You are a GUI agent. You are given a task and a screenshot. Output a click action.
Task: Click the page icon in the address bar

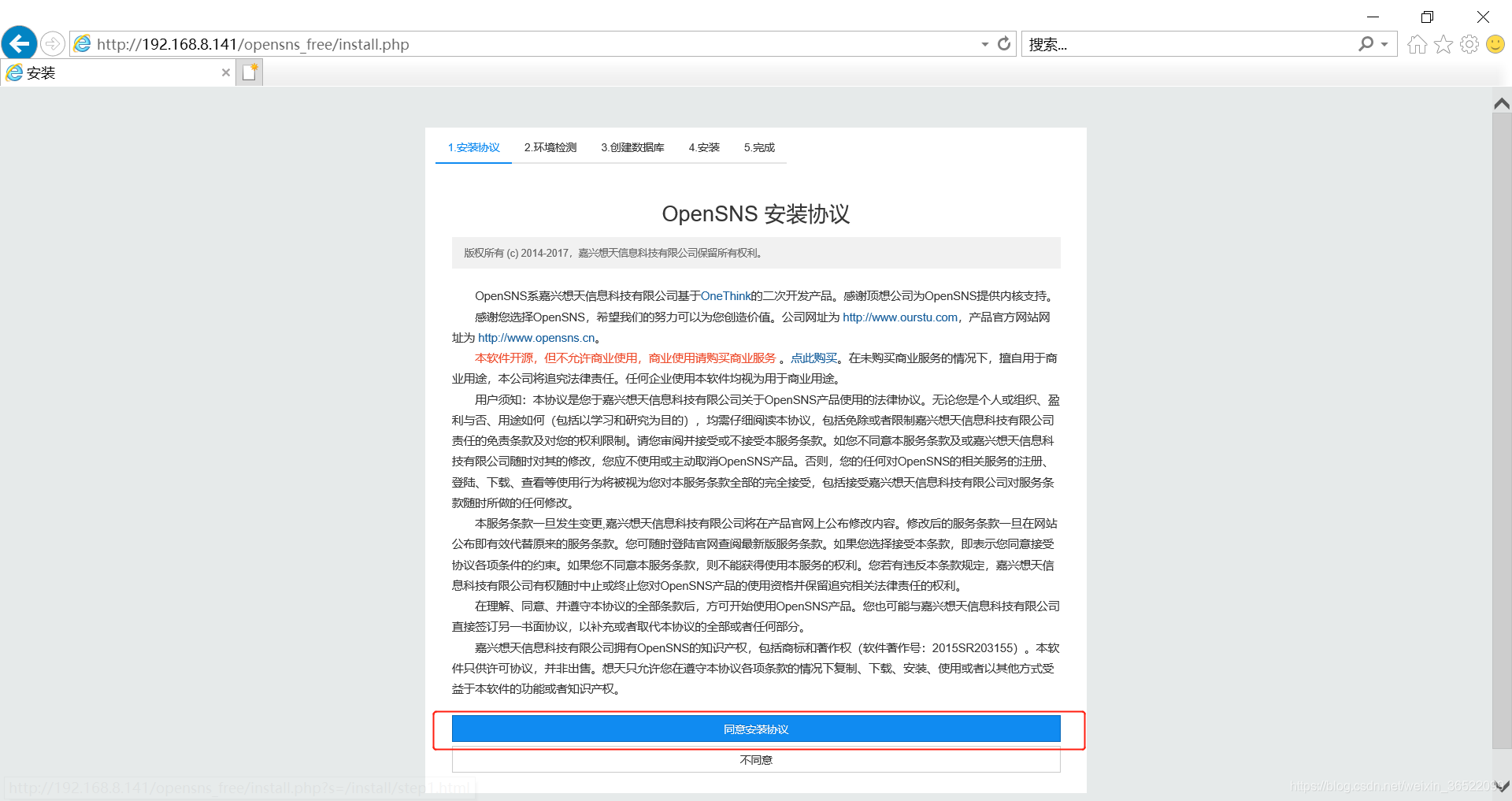(82, 44)
